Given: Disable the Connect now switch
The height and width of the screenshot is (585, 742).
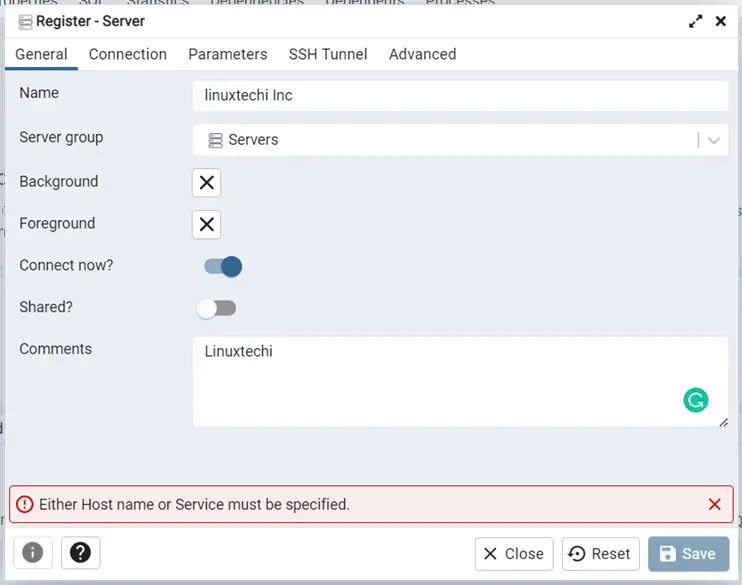Looking at the screenshot, I should point(223,267).
